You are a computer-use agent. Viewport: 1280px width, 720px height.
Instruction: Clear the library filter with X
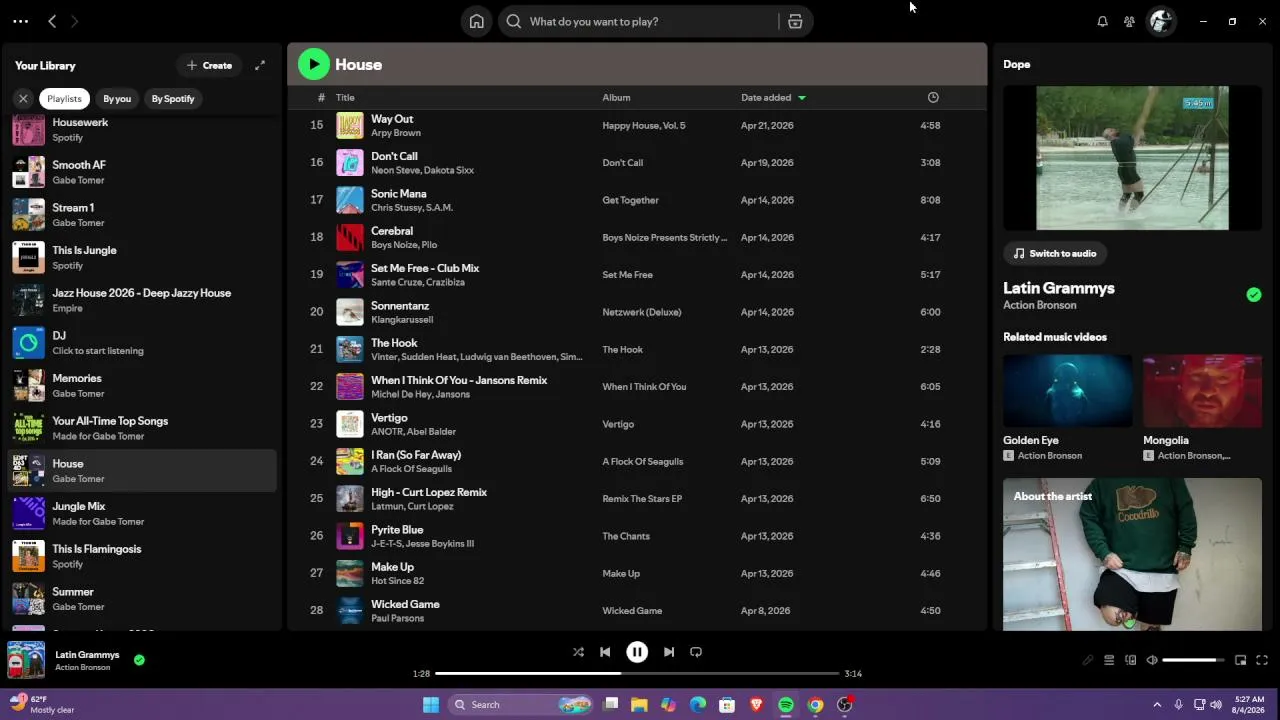pyautogui.click(x=23, y=98)
